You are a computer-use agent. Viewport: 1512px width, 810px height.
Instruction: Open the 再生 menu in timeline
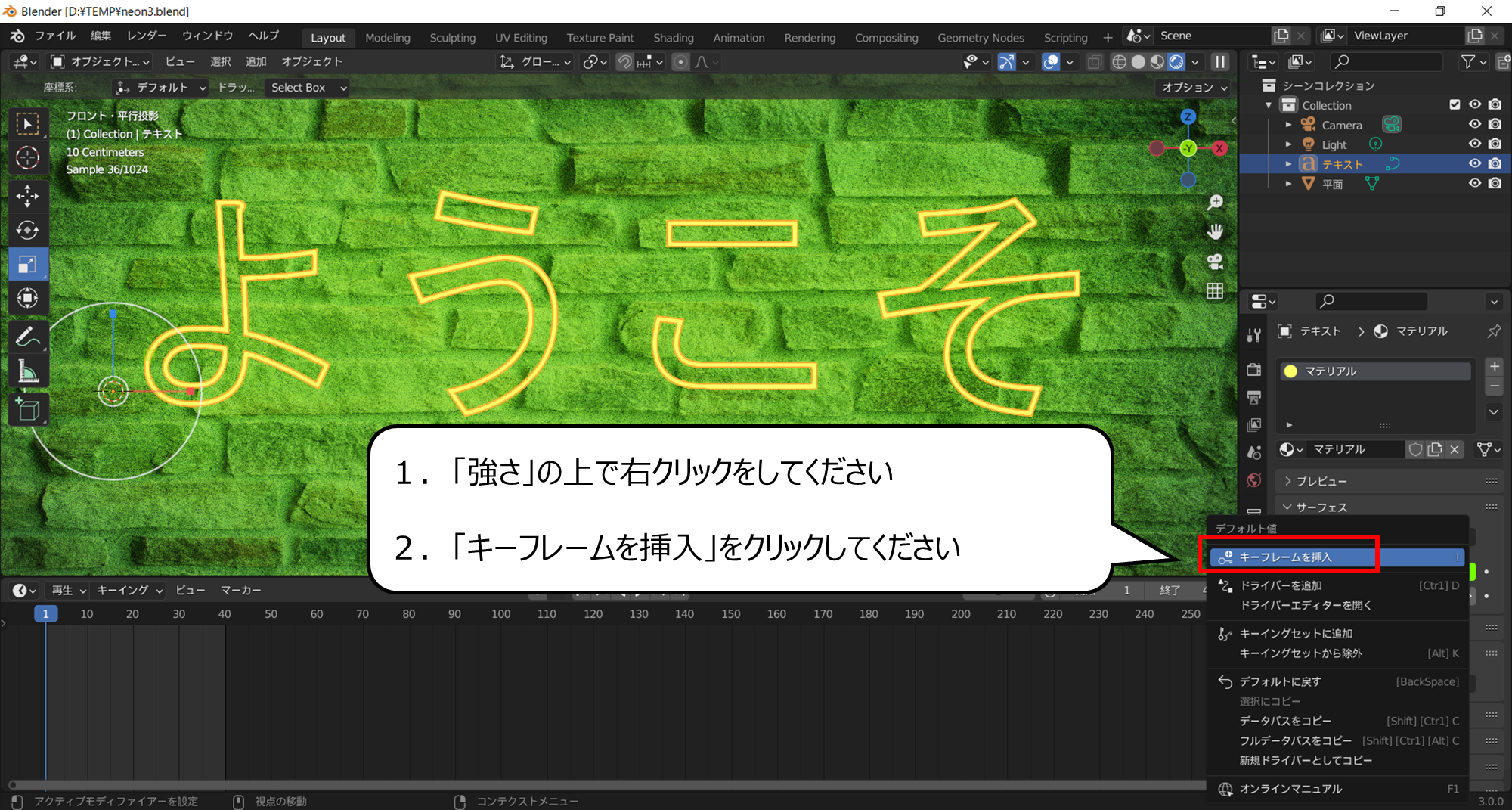click(x=68, y=591)
